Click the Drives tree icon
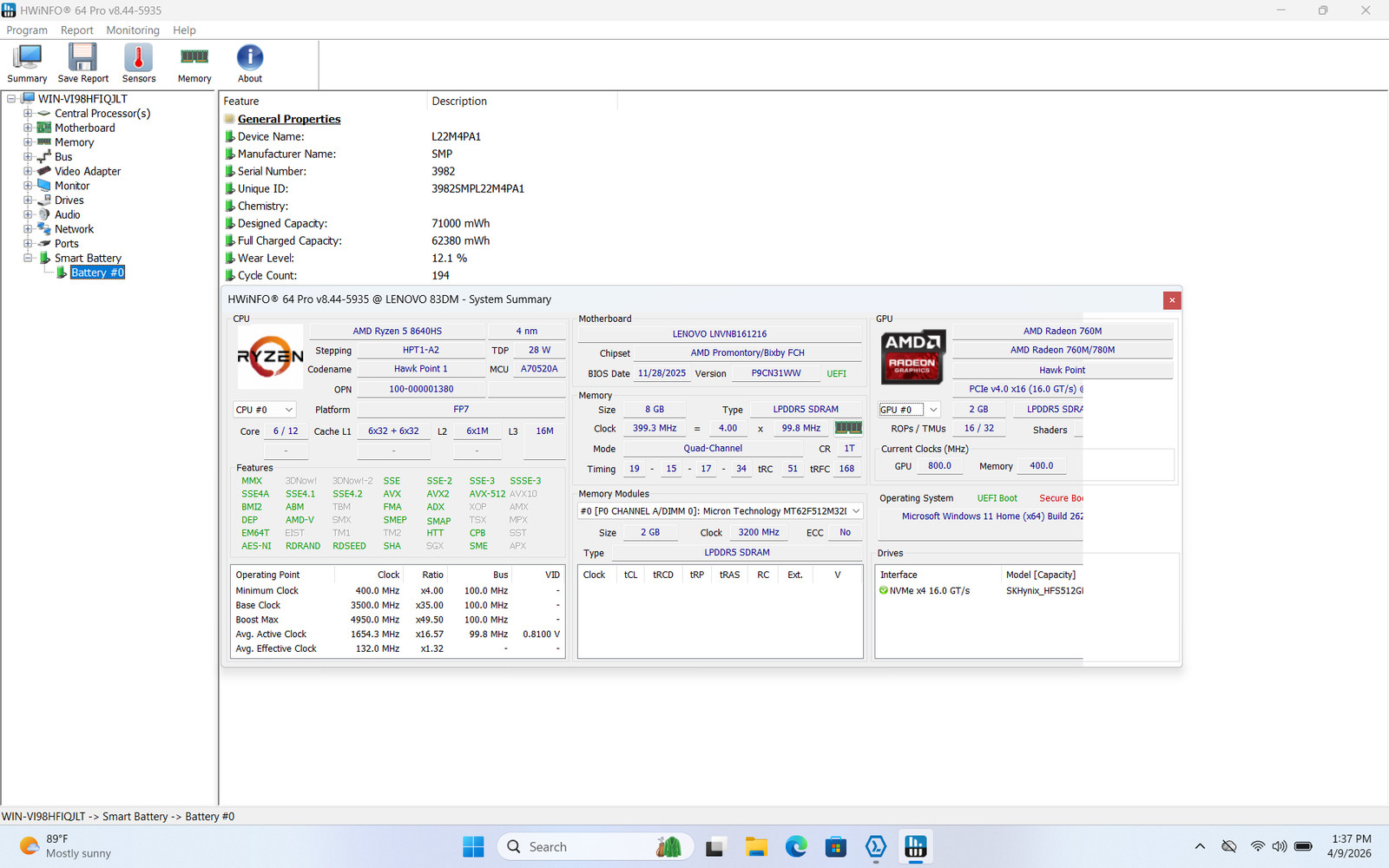The width and height of the screenshot is (1389, 868). pos(44,200)
